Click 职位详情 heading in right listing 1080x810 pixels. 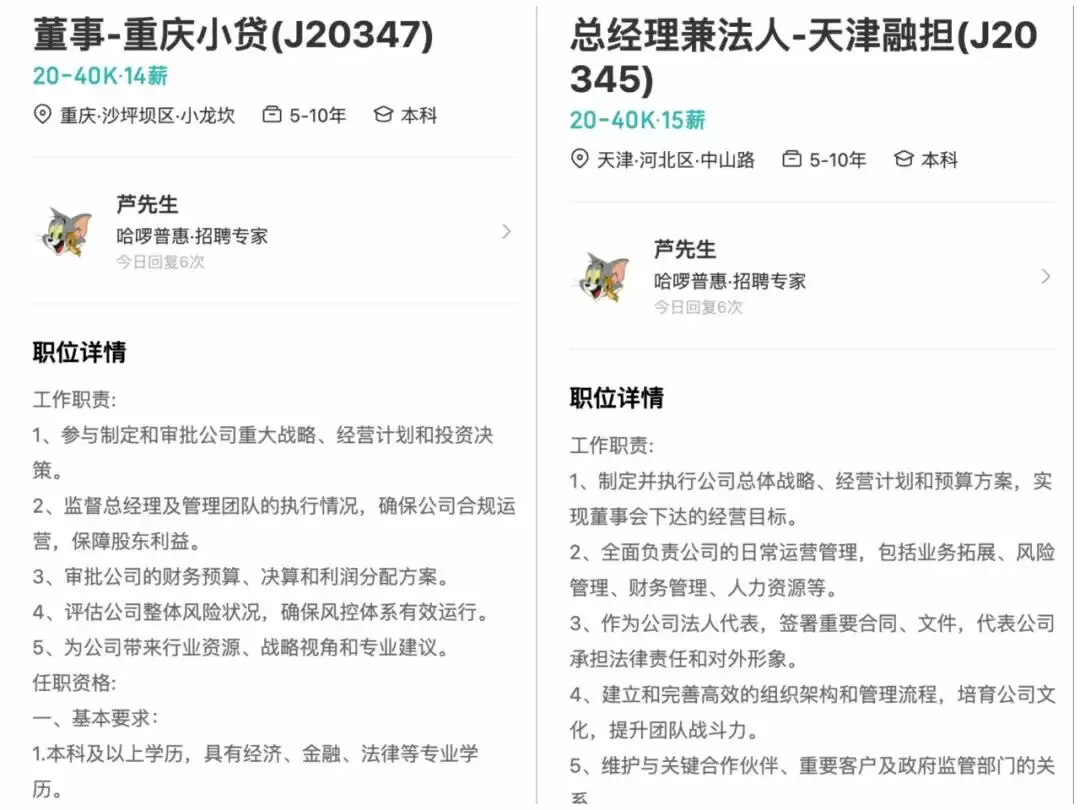pos(617,397)
